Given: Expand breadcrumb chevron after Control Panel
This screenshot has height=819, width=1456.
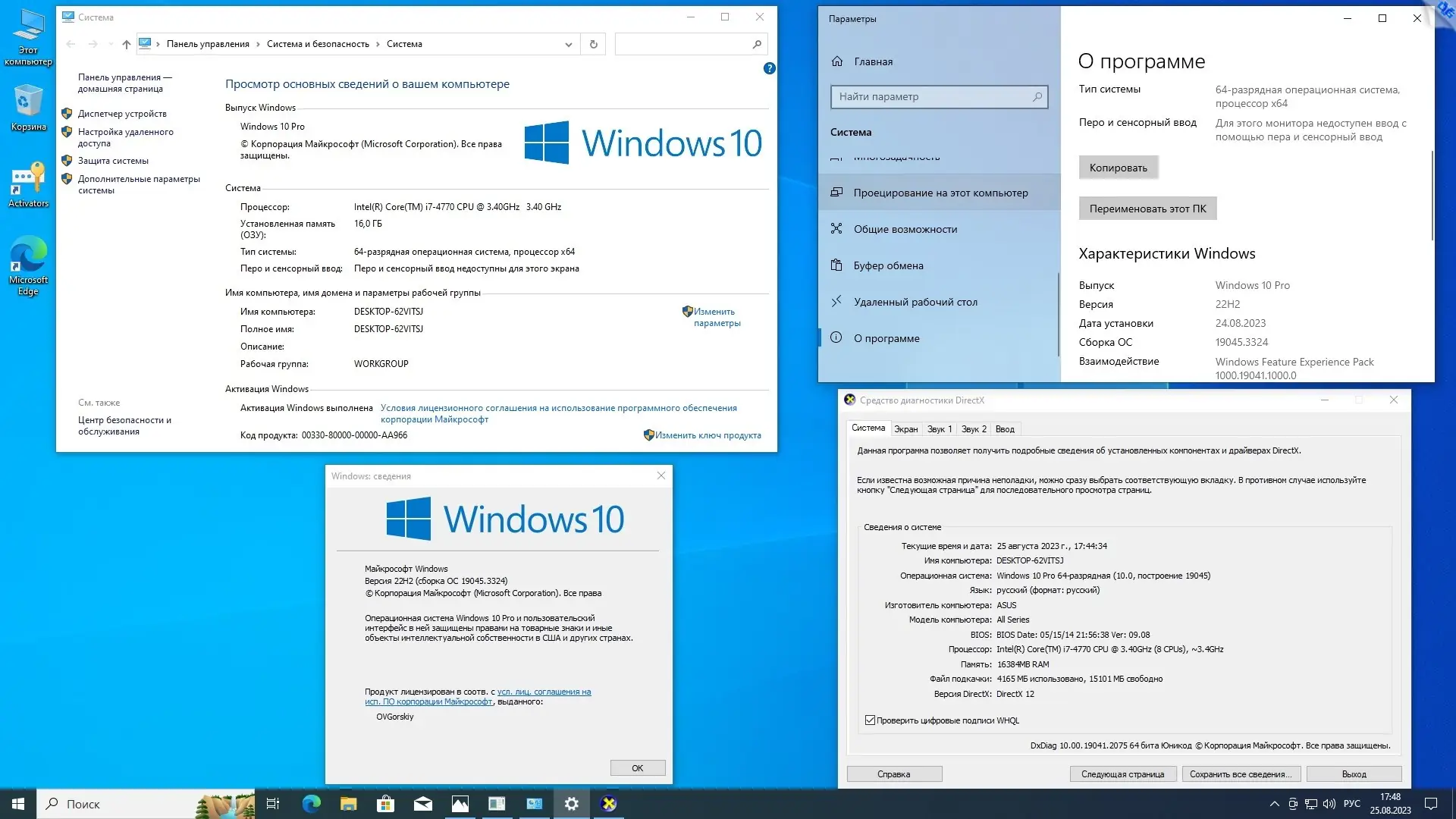Looking at the screenshot, I should [258, 45].
